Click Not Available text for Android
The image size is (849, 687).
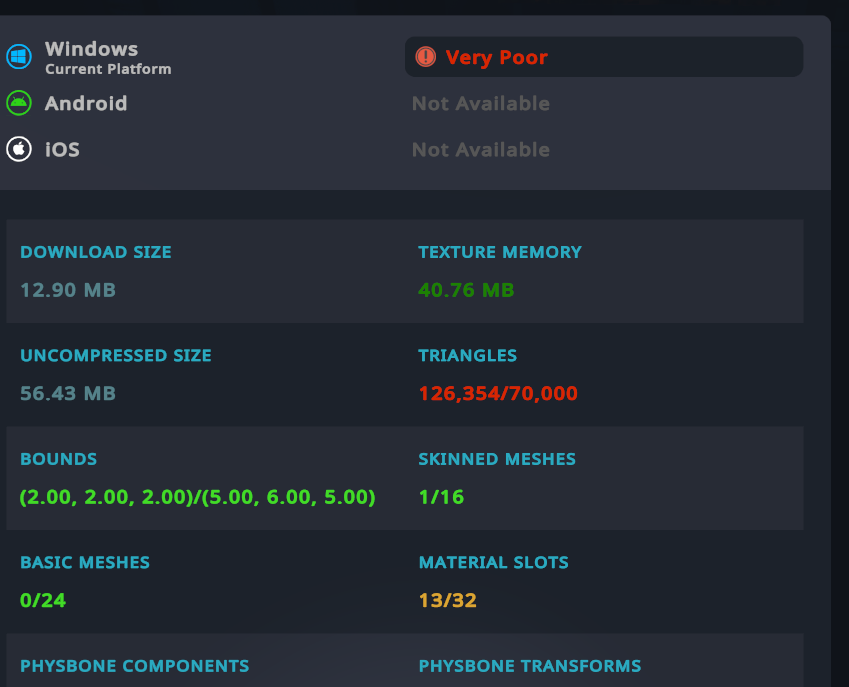pyautogui.click(x=481, y=103)
